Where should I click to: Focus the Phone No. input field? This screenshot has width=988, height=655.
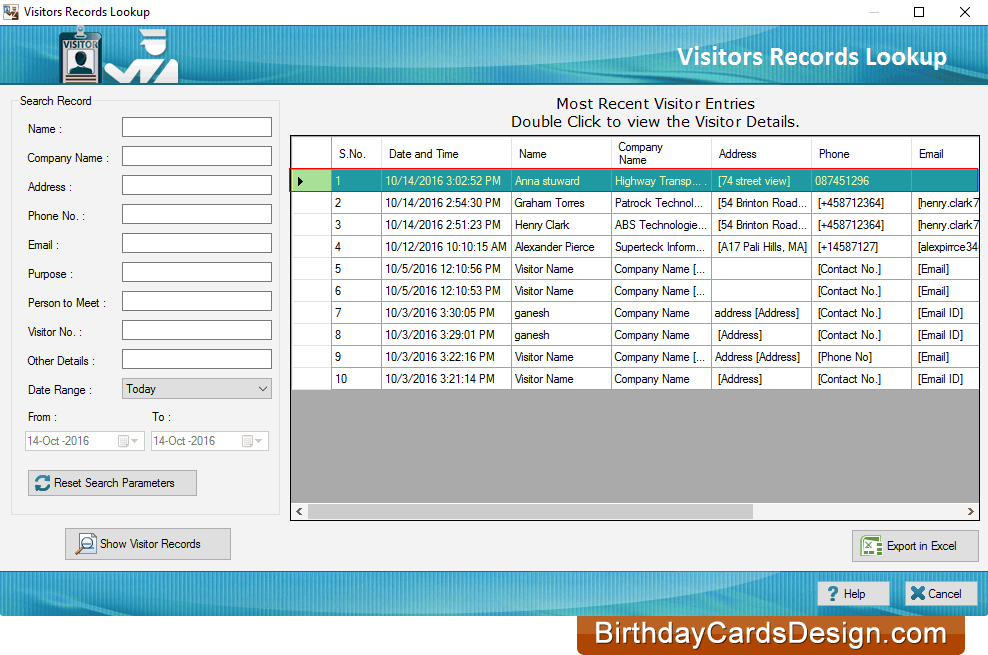pos(197,214)
